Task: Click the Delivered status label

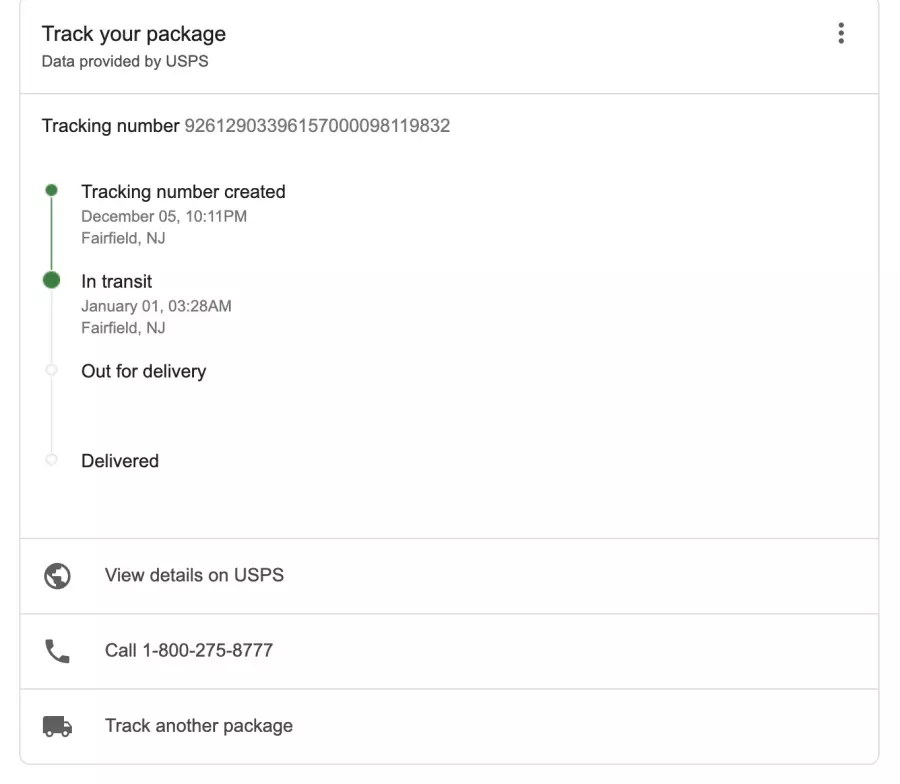Action: [120, 461]
